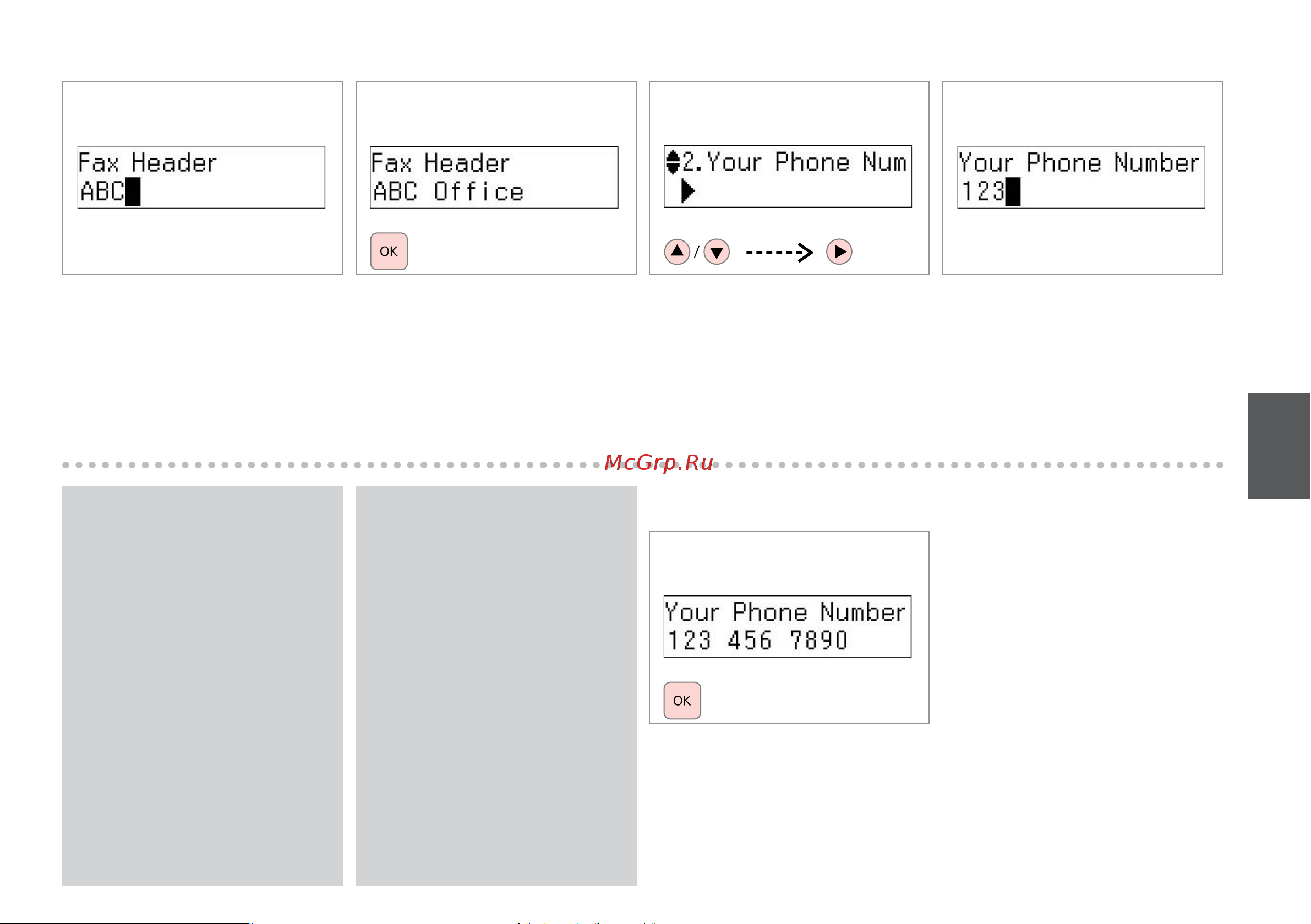
Task: Click the pink up arrow button
Action: [677, 252]
